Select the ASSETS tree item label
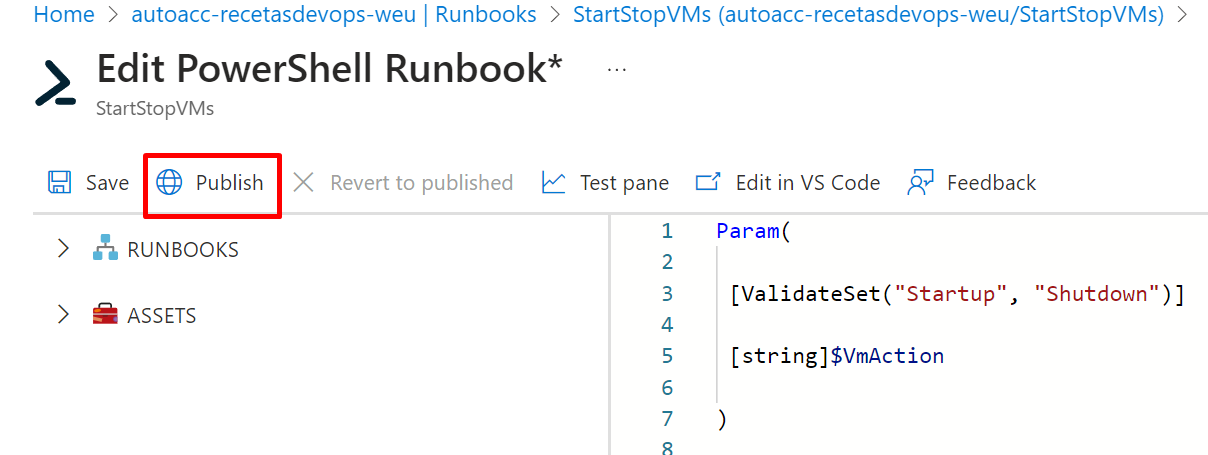This screenshot has width=1208, height=455. tap(162, 316)
